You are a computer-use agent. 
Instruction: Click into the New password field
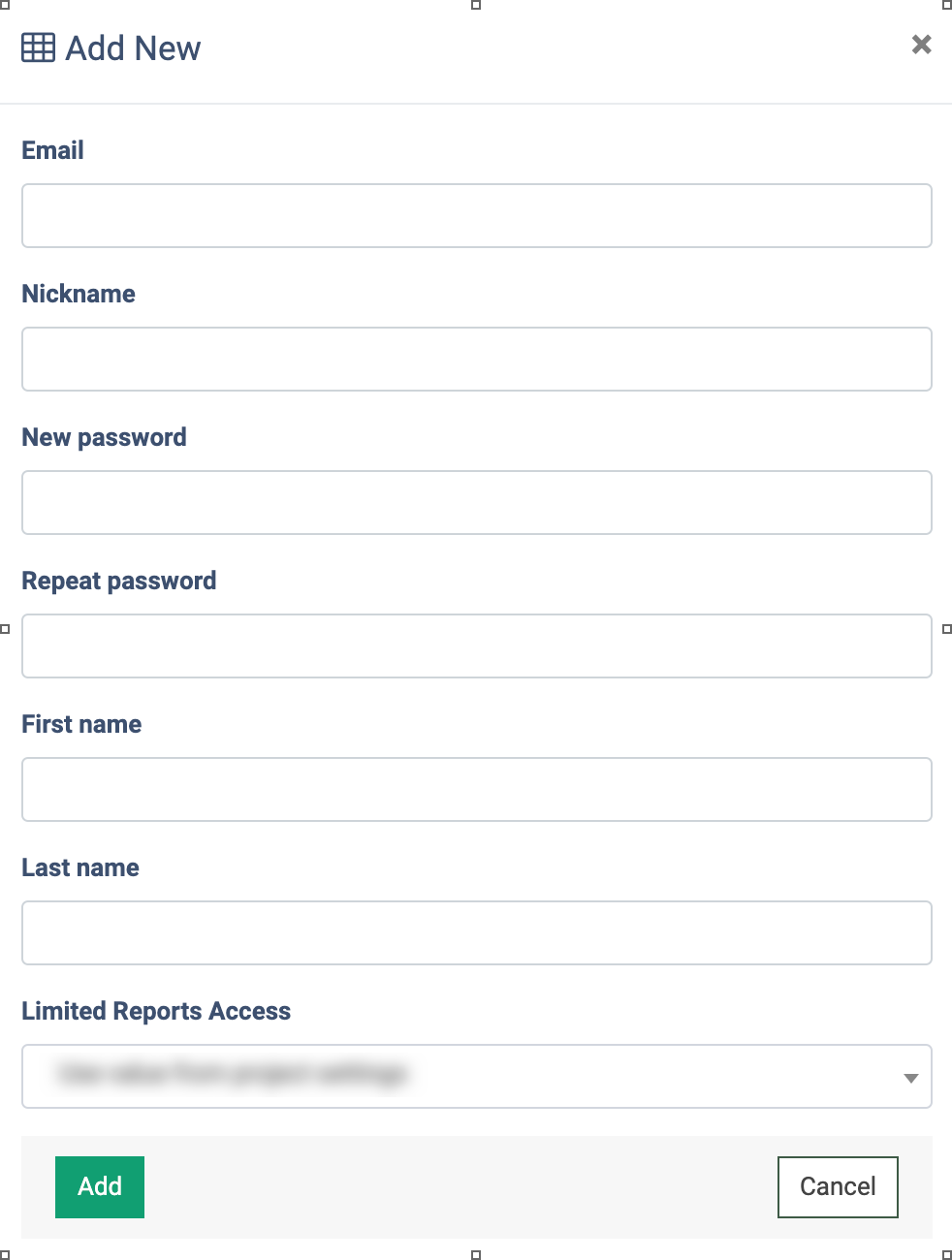point(477,502)
